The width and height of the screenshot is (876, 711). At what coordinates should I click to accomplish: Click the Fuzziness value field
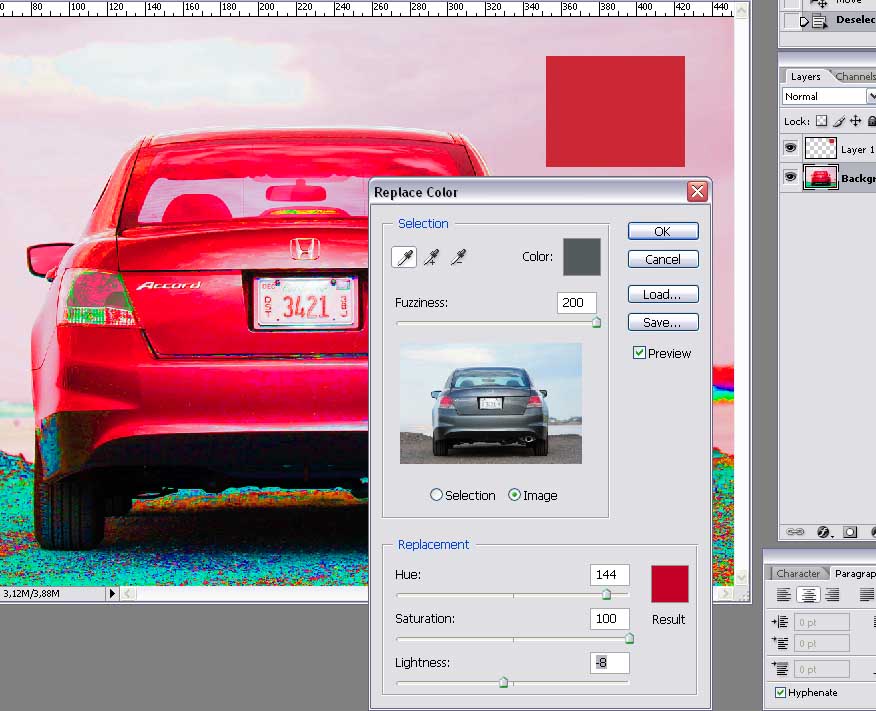point(577,303)
